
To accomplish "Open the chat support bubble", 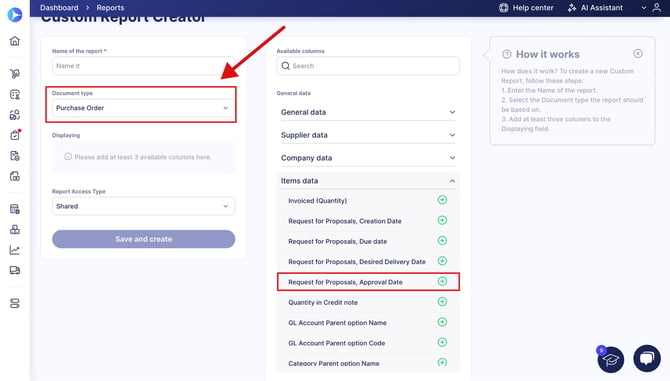I will coord(647,358).
